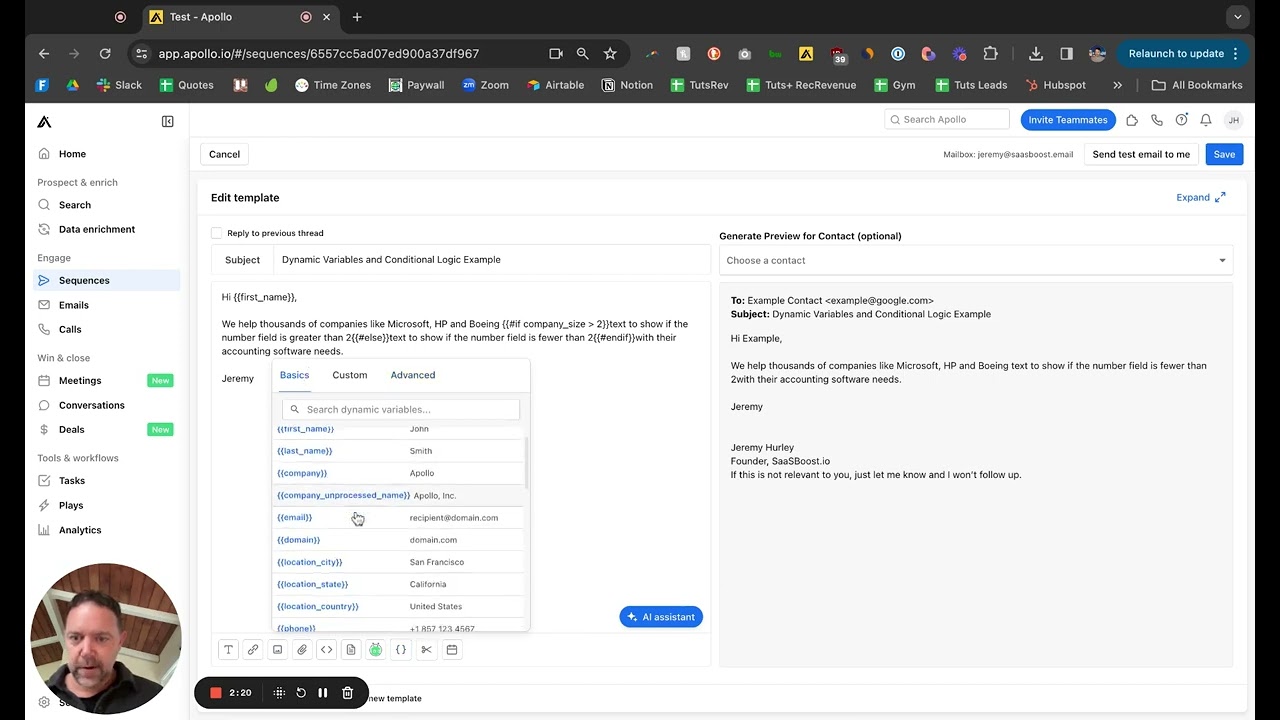Image resolution: width=1280 pixels, height=720 pixels.
Task: Click the puzzle-piece icon next to Invite Teammates
Action: tap(1132, 120)
